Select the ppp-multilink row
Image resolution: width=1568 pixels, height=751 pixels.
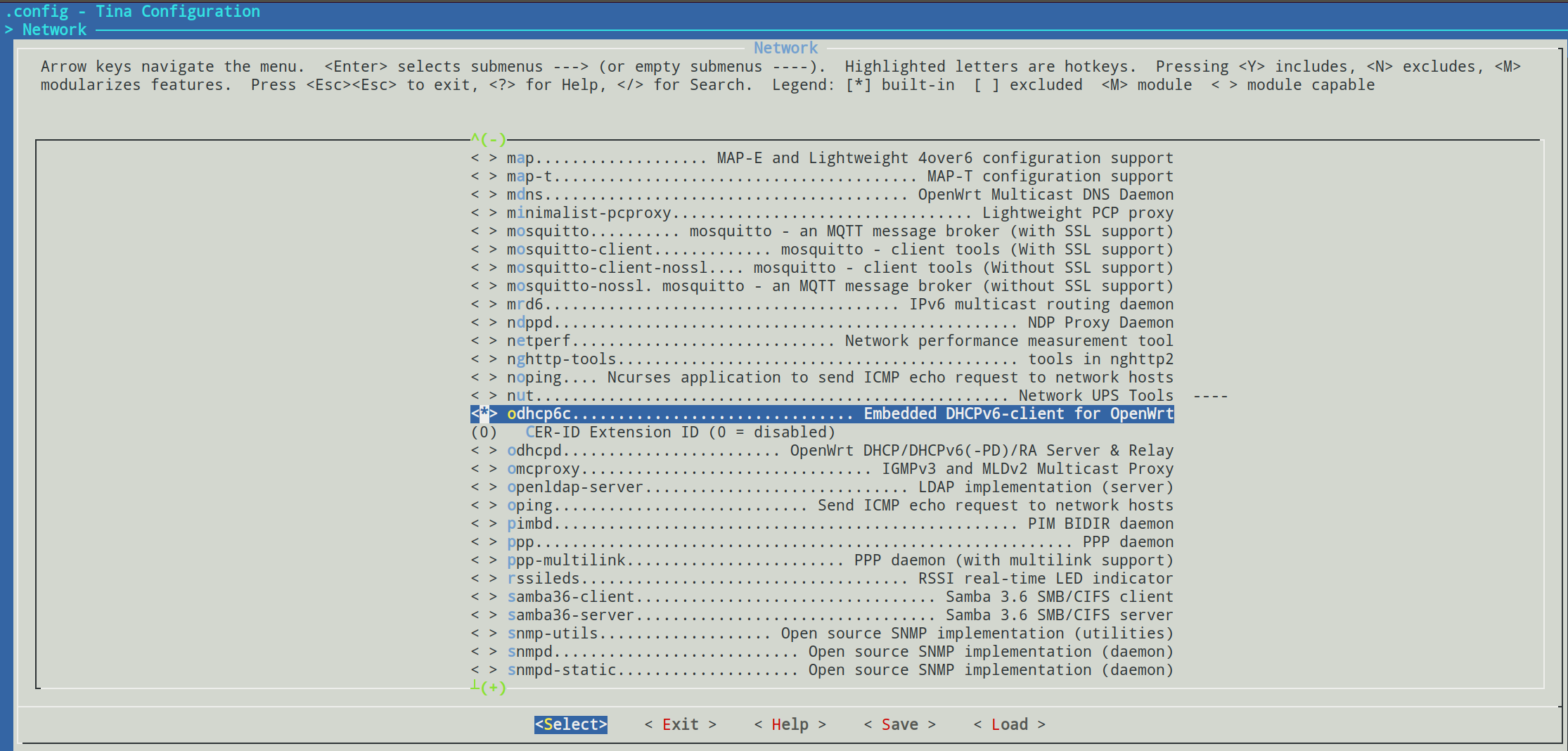[x=822, y=560]
